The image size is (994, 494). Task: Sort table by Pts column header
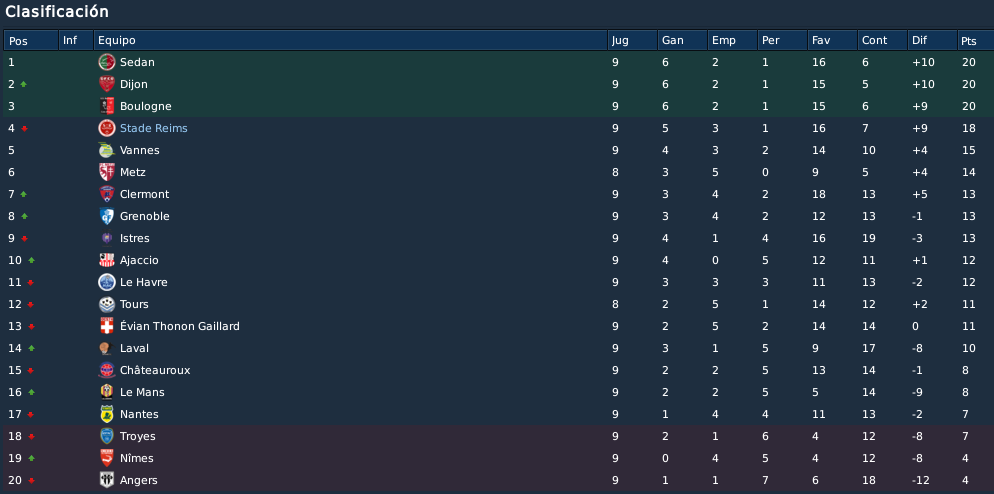click(x=975, y=41)
